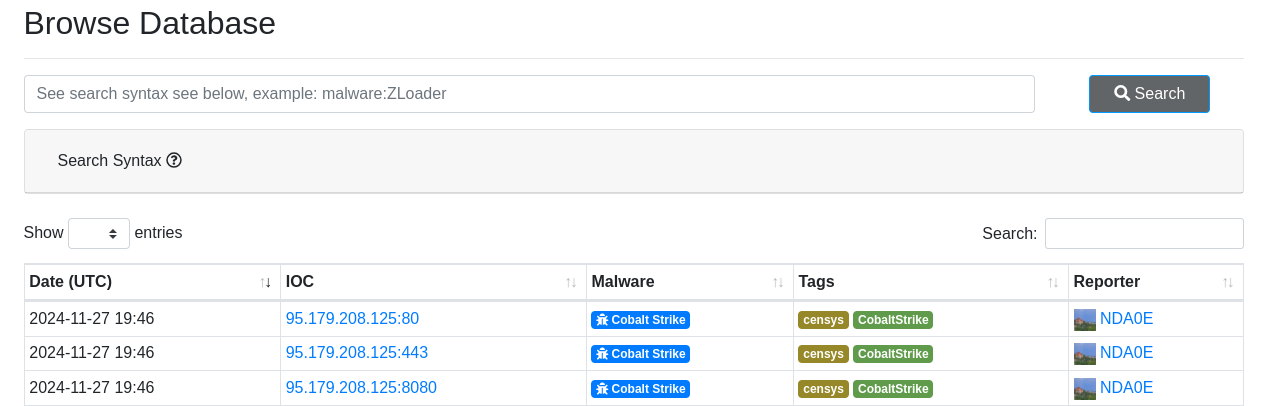Focus the main malware search query field

tap(529, 94)
